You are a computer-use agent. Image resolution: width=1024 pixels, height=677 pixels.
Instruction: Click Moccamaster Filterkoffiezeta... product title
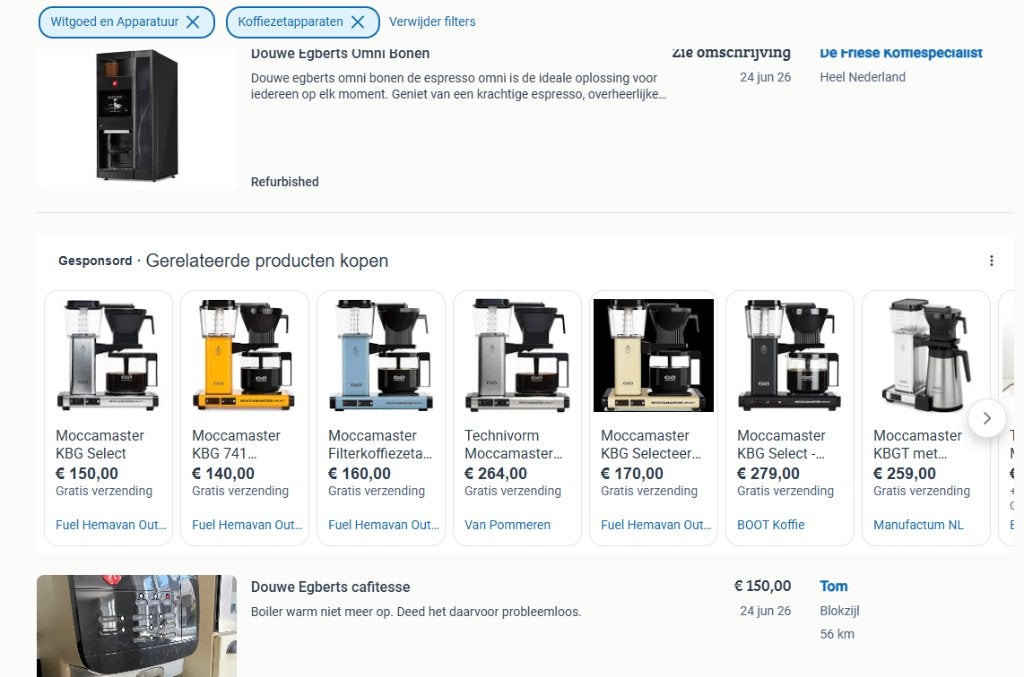click(379, 445)
